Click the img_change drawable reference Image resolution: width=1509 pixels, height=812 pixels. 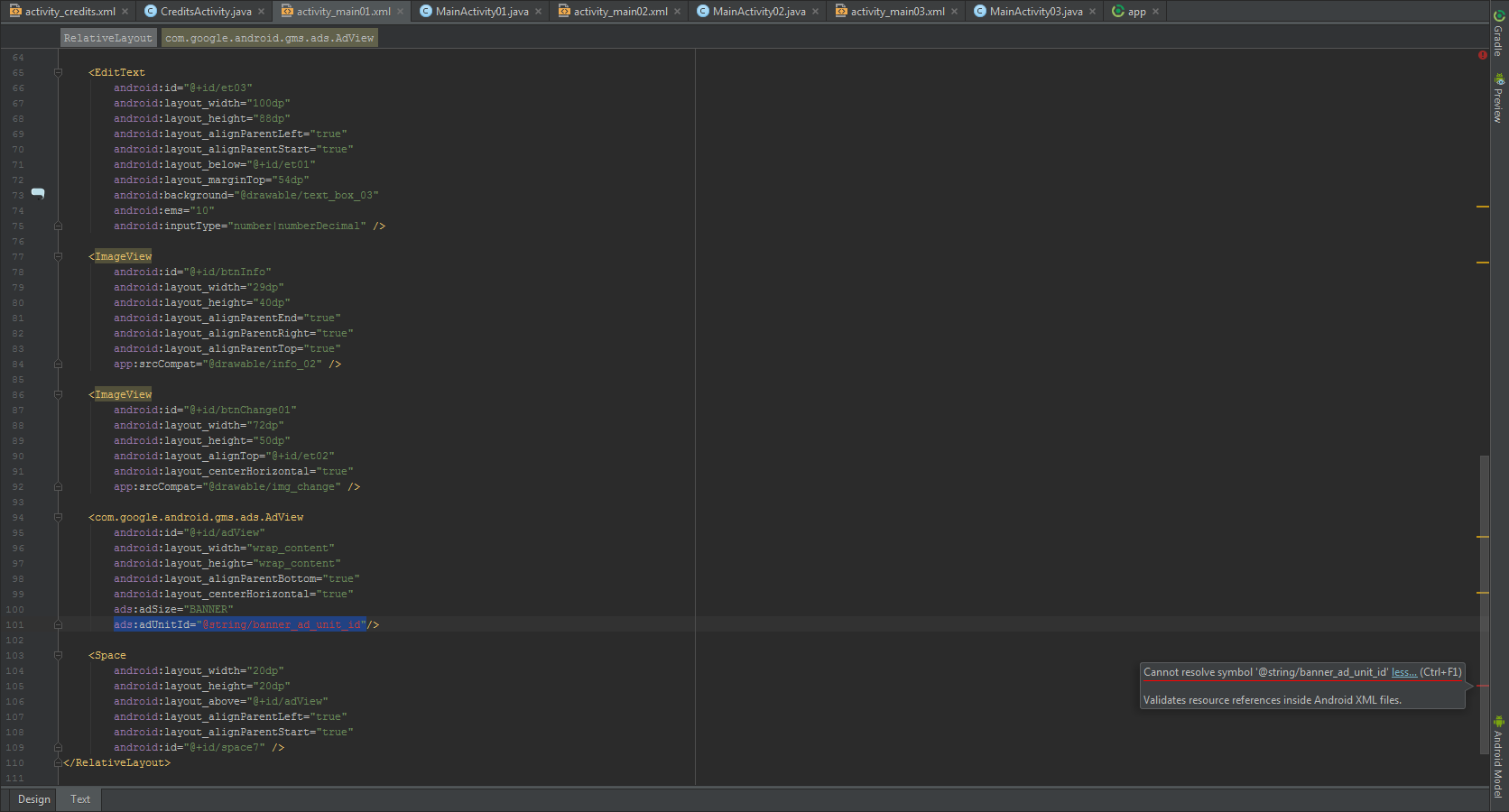(x=272, y=486)
